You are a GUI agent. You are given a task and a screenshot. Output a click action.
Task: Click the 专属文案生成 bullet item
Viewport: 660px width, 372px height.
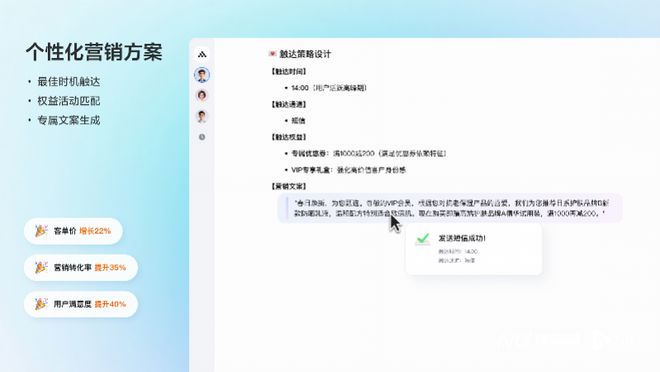pos(69,120)
